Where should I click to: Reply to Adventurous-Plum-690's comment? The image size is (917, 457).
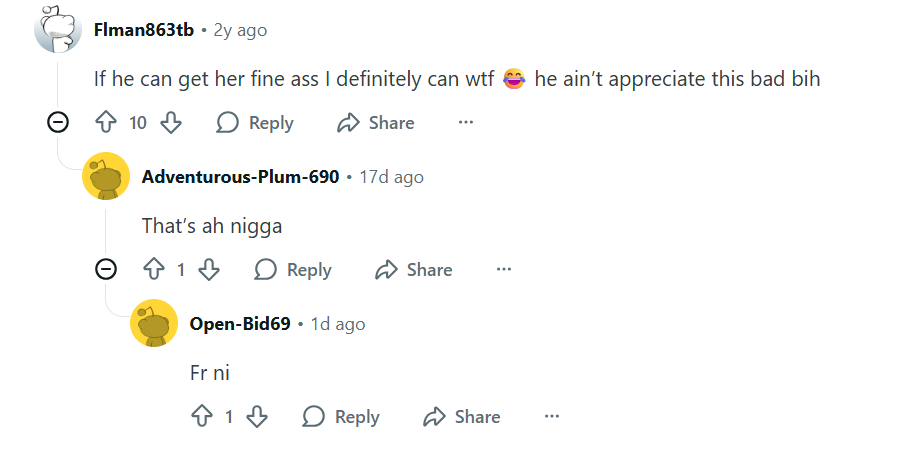coord(293,270)
